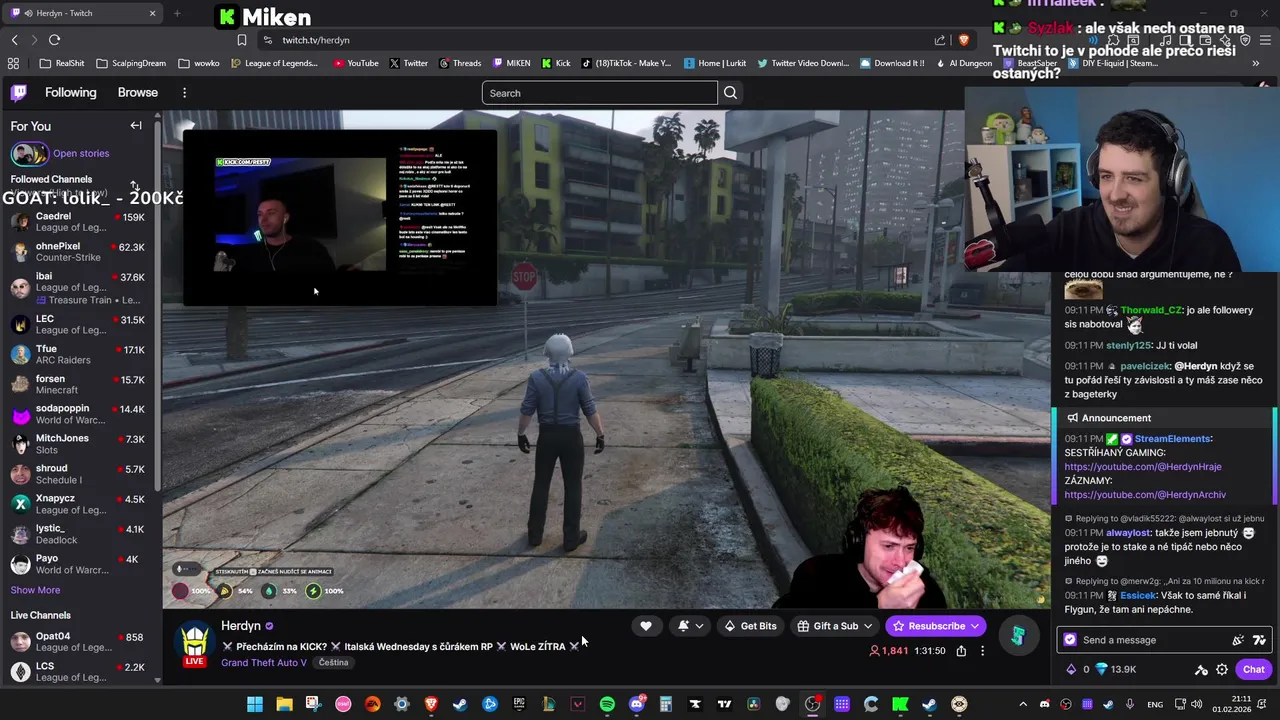Open Spotify from the taskbar
This screenshot has width=1280, height=720.
(607, 704)
